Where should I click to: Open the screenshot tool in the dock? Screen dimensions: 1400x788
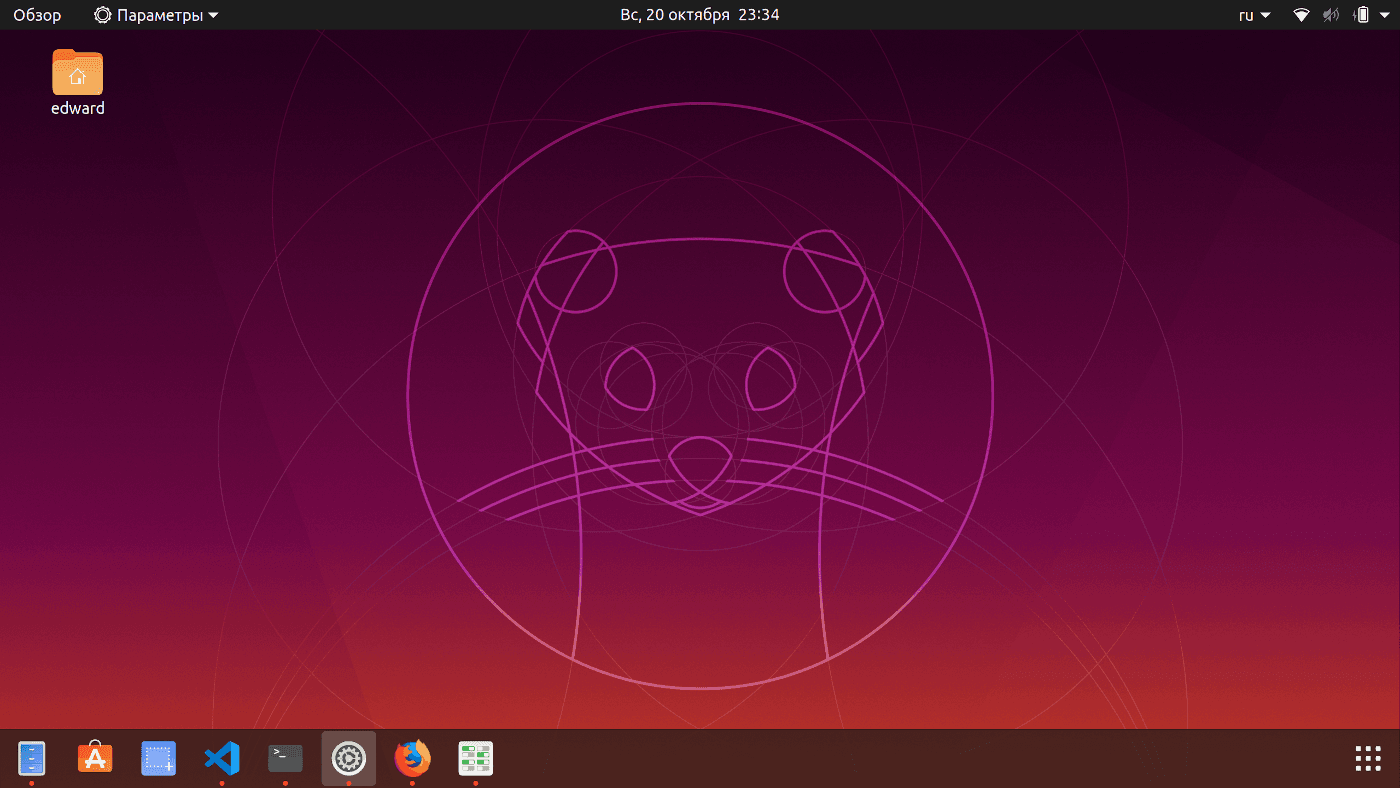pyautogui.click(x=158, y=759)
